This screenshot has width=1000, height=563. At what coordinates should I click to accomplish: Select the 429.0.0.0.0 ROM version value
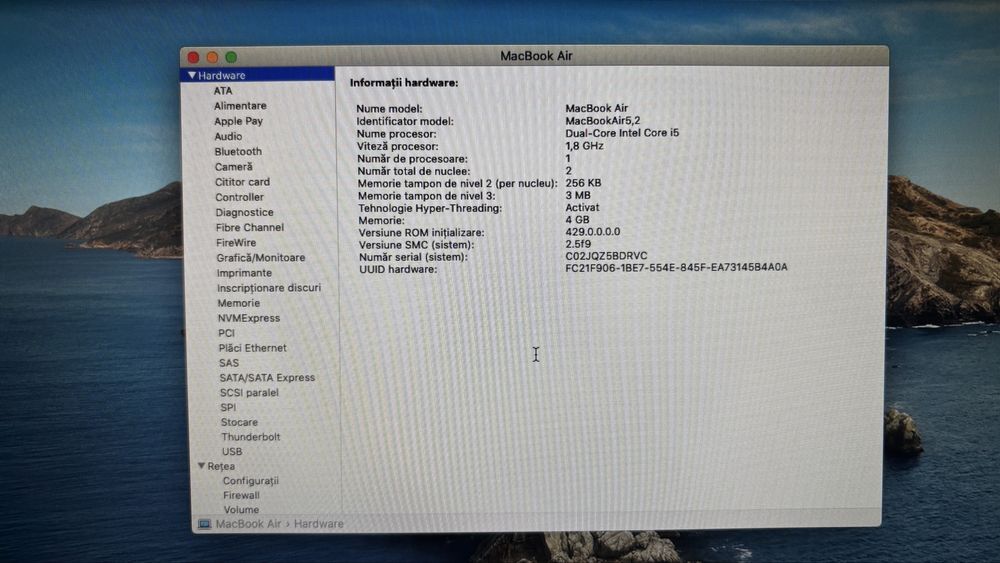[x=592, y=232]
